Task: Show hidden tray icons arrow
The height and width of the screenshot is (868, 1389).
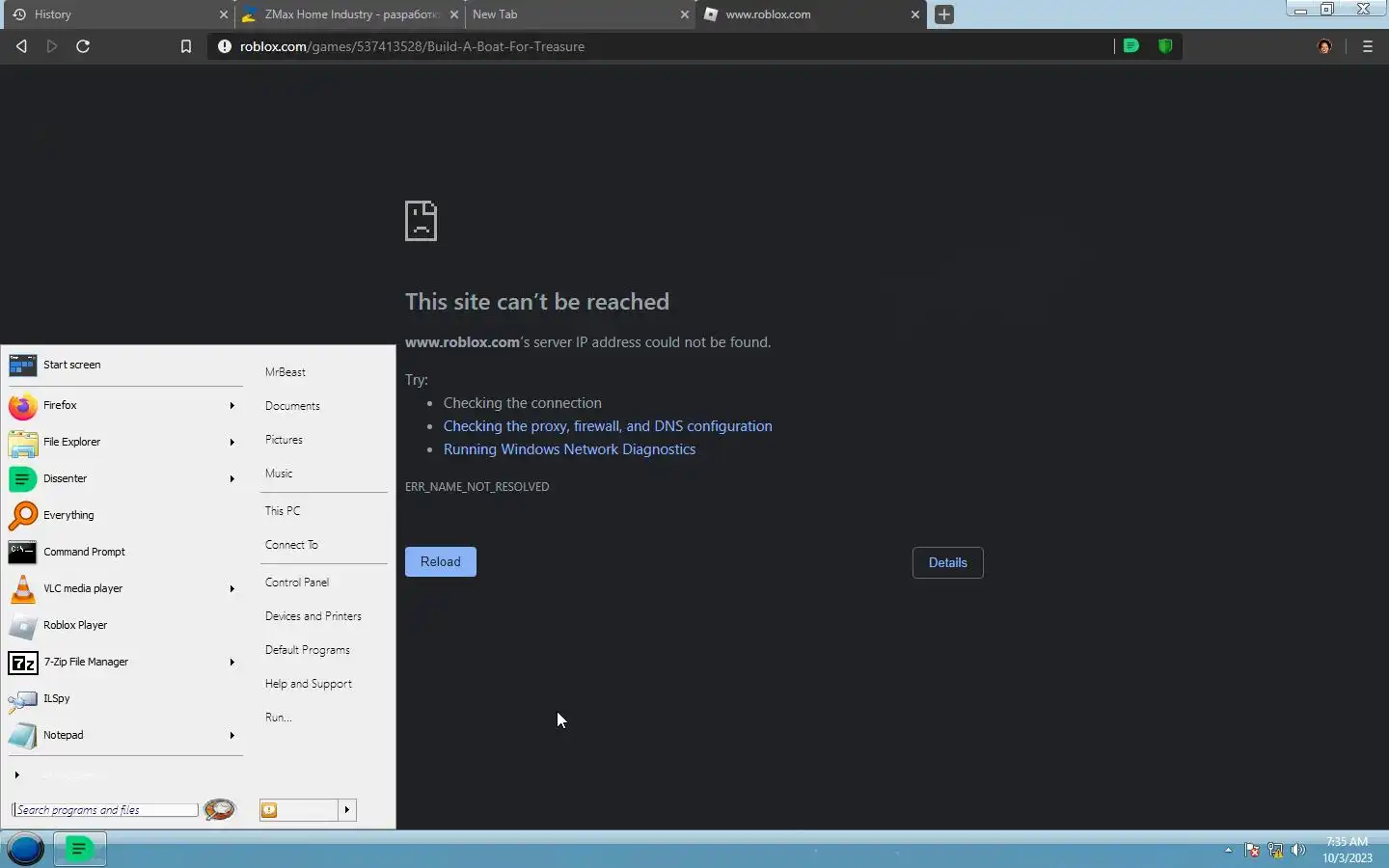Action: (x=1228, y=850)
